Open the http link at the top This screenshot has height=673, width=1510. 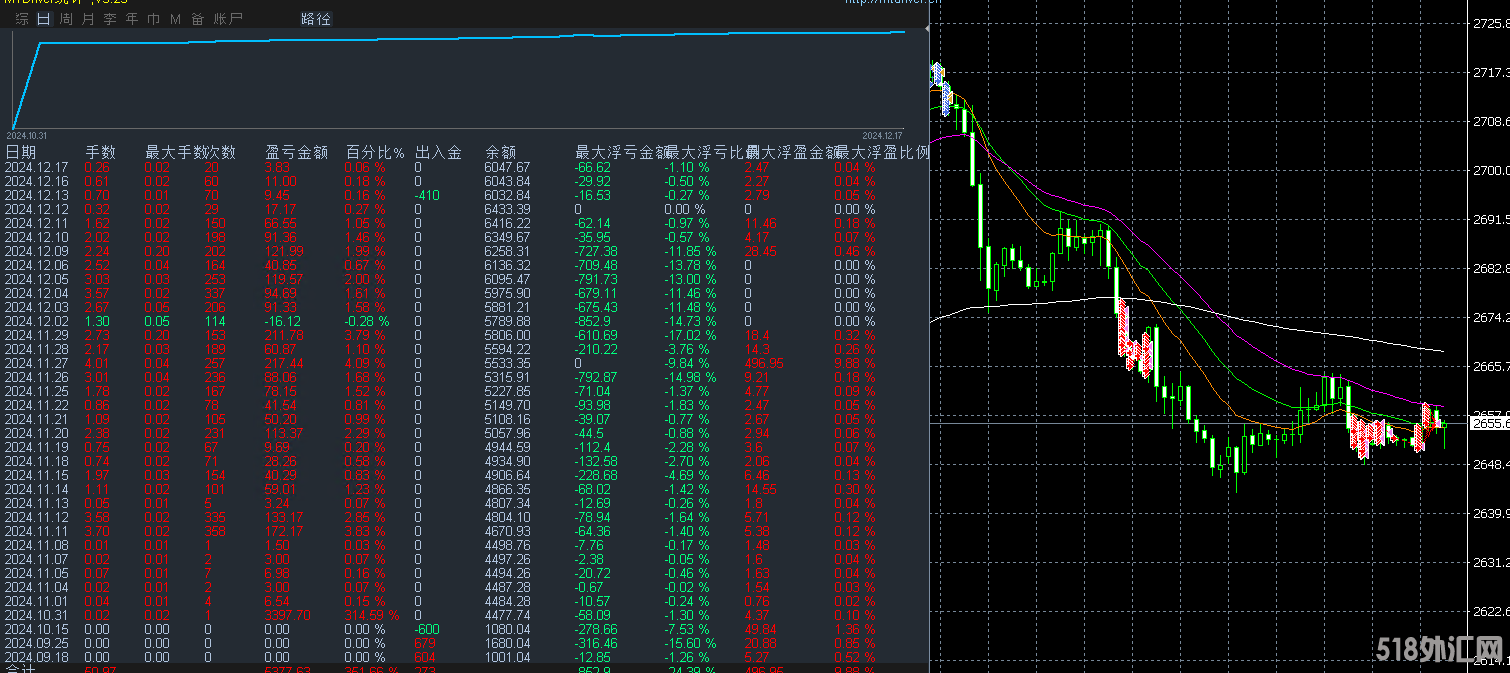[x=893, y=2]
